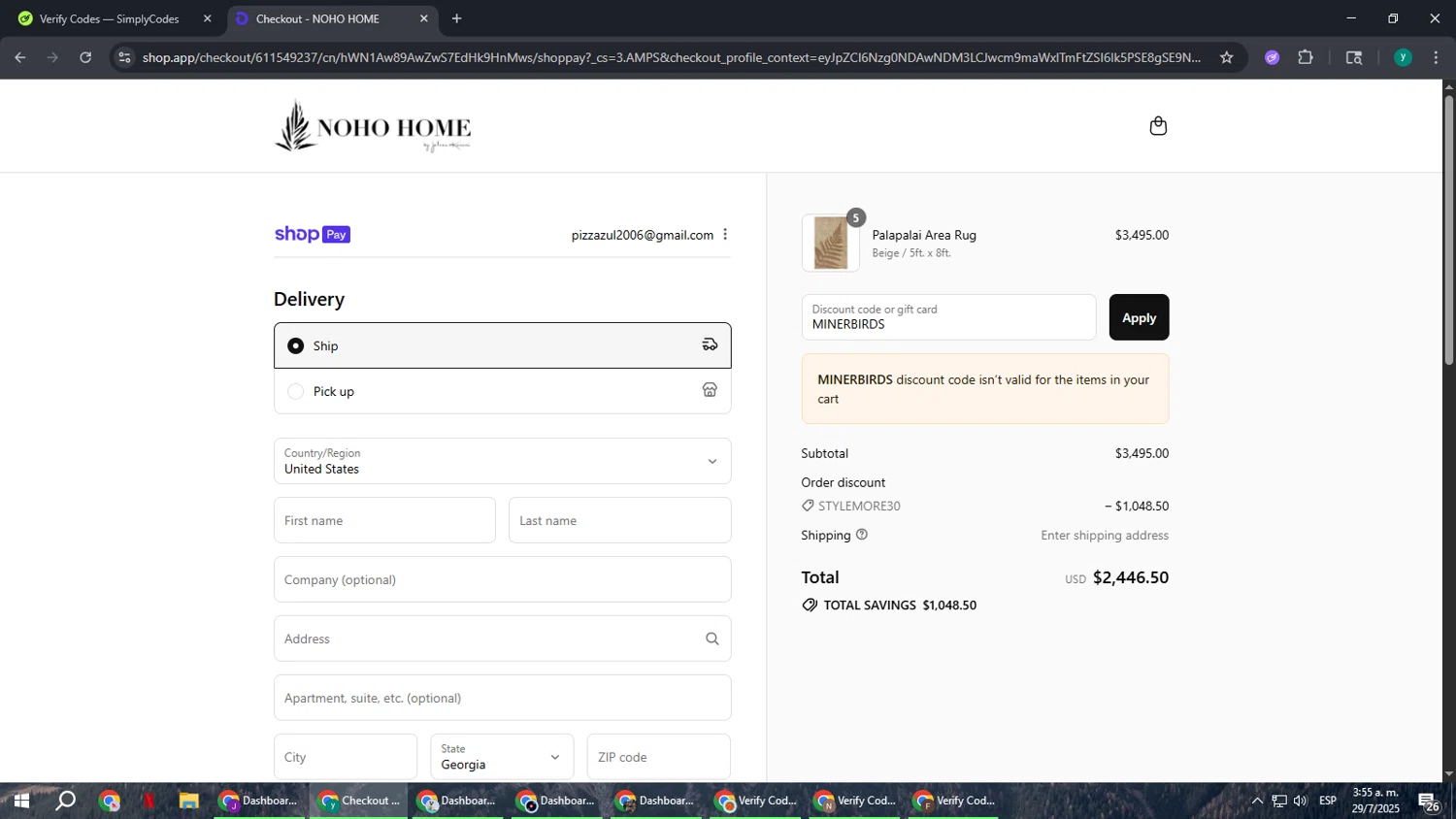
Task: Open the Chrome three-dot menu
Action: point(1436,57)
